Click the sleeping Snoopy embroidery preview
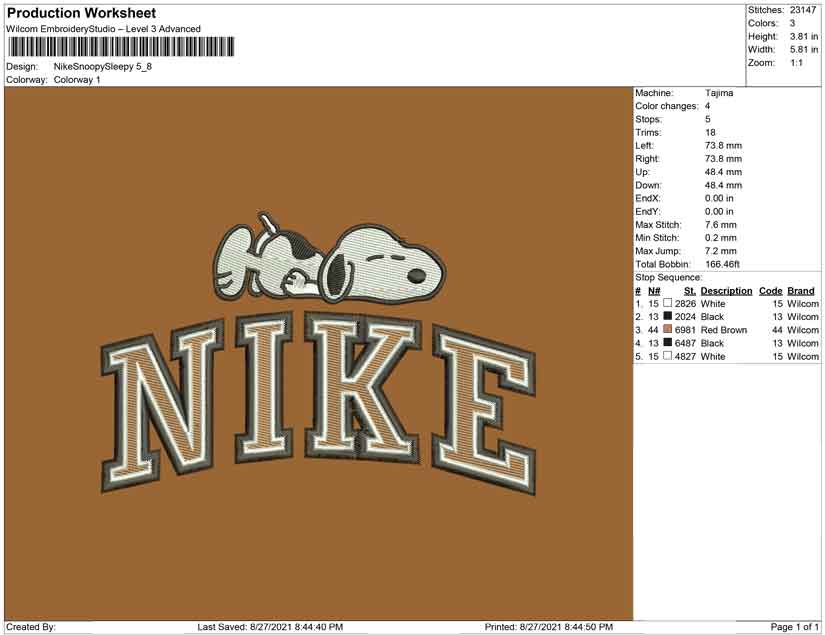This screenshot has height=635, width=825. pyautogui.click(x=330, y=258)
